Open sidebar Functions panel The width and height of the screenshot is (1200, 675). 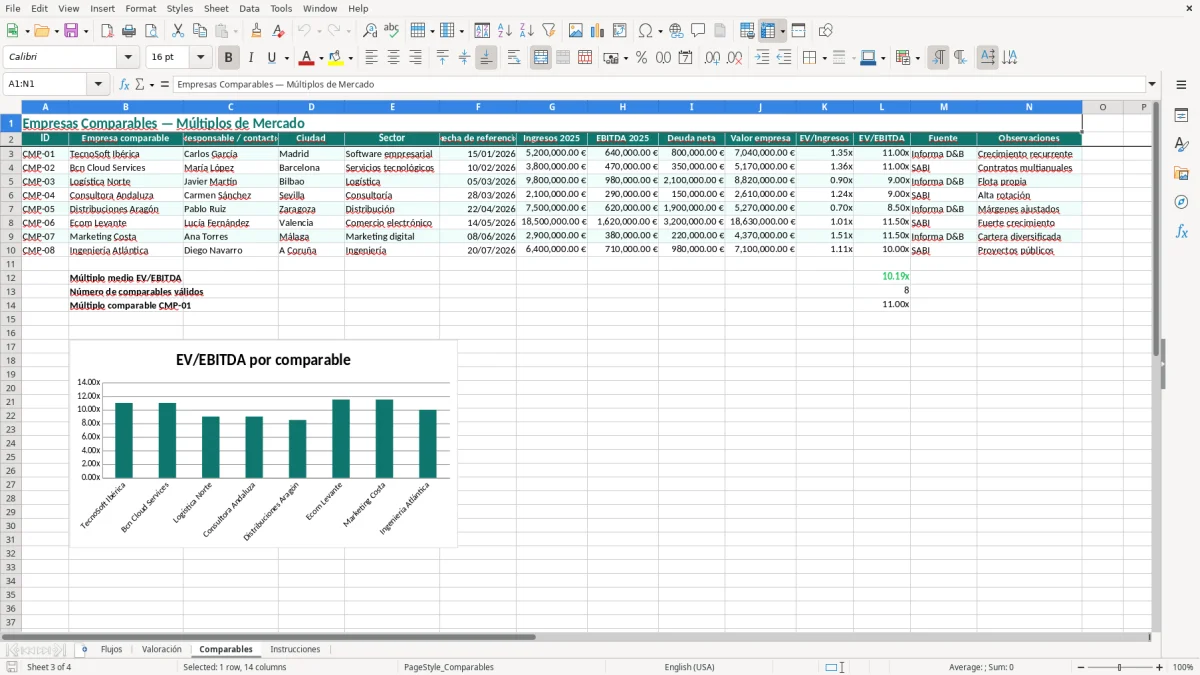click(1181, 231)
